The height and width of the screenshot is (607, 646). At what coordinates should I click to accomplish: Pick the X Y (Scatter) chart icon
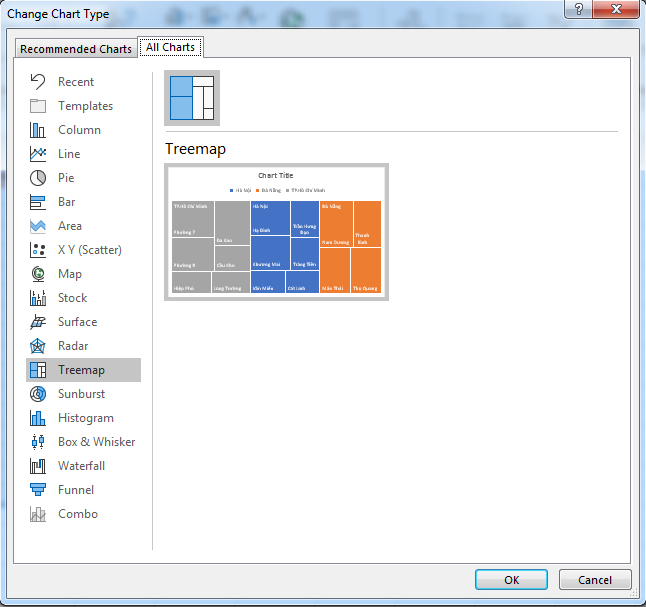click(38, 250)
